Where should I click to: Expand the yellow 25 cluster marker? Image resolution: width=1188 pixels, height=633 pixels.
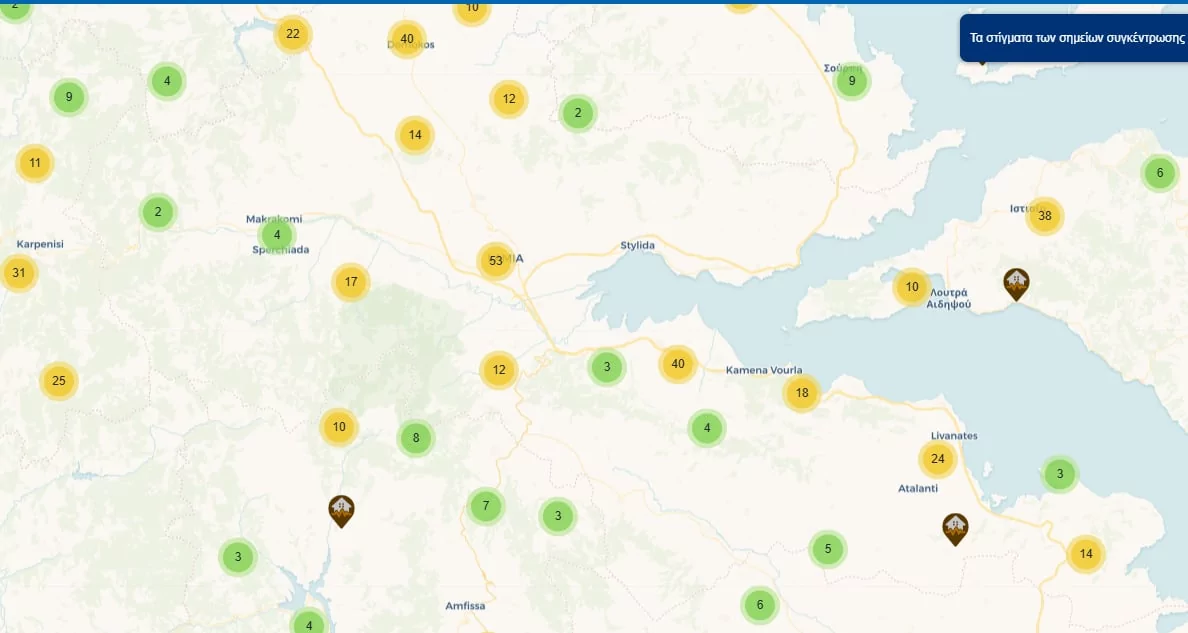(58, 381)
